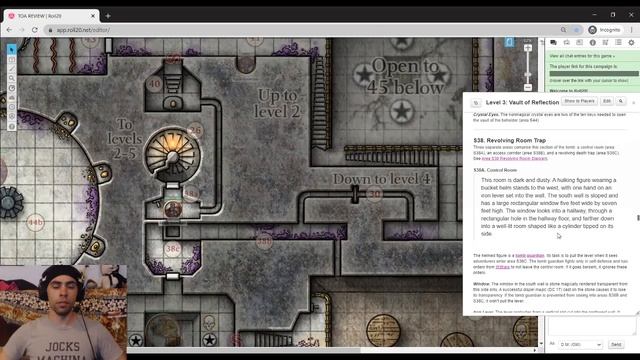640x360 pixels.
Task: Click the hidden player link bar
Action: 593,74
